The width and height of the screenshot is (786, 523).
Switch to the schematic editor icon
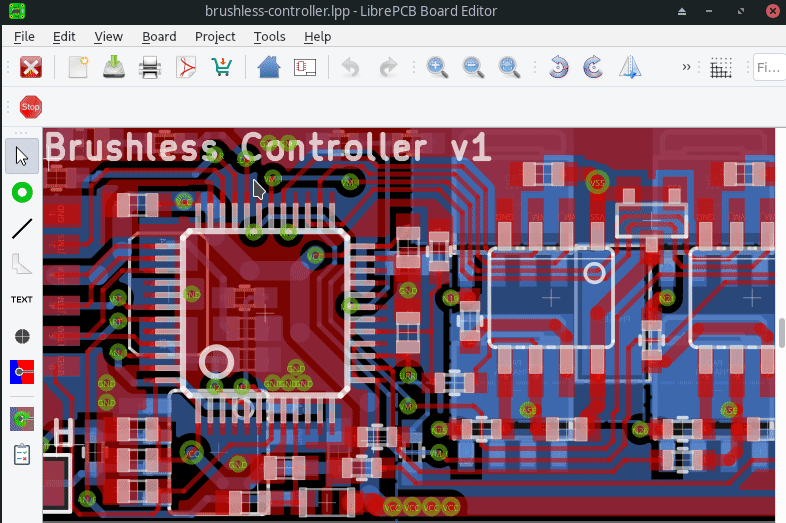[305, 67]
